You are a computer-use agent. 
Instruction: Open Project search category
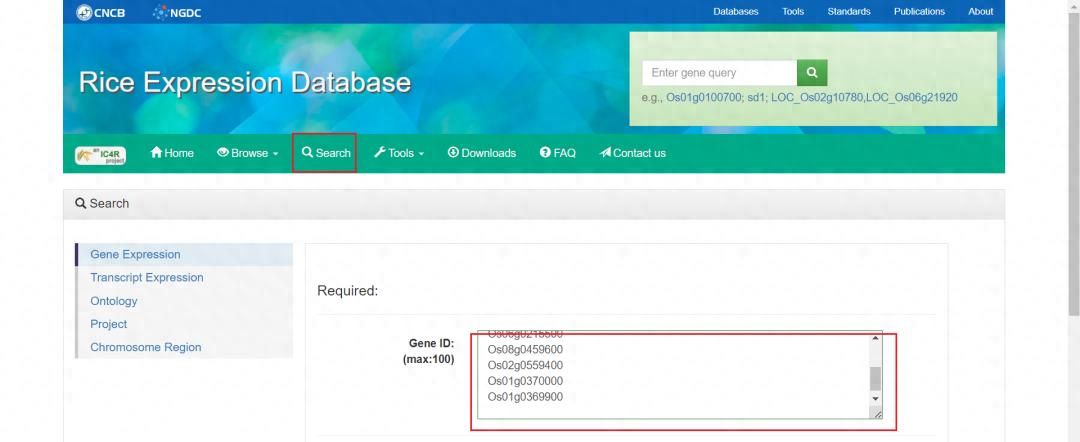tap(109, 324)
